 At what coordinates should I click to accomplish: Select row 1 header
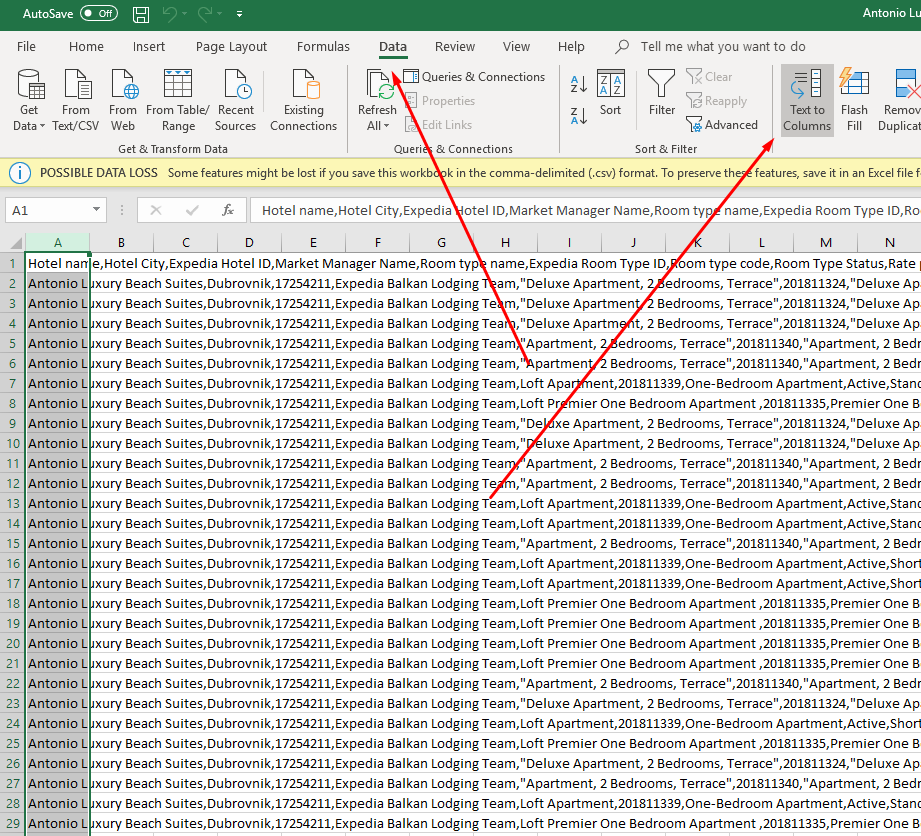point(13,264)
